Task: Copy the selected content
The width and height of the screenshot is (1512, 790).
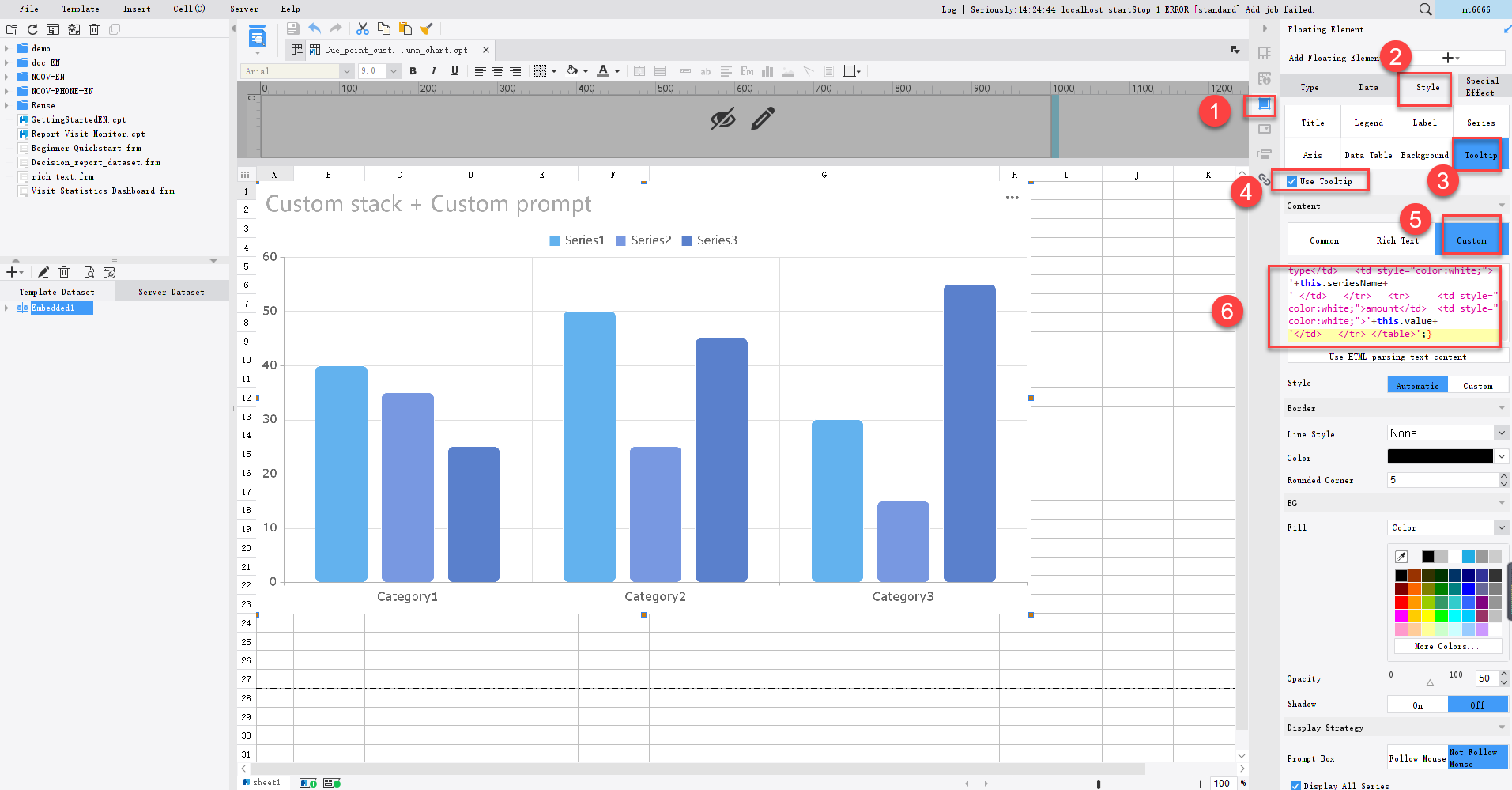Action: 384,28
